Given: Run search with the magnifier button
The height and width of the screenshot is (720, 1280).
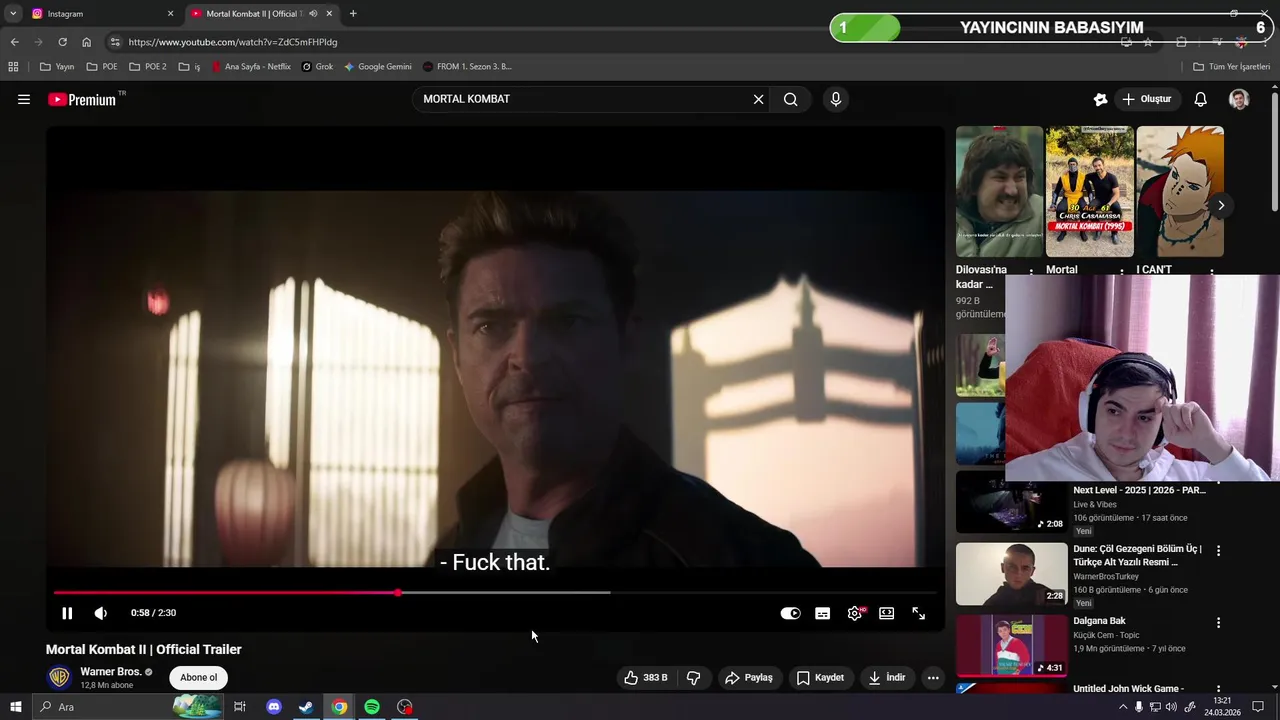Looking at the screenshot, I should [x=790, y=99].
